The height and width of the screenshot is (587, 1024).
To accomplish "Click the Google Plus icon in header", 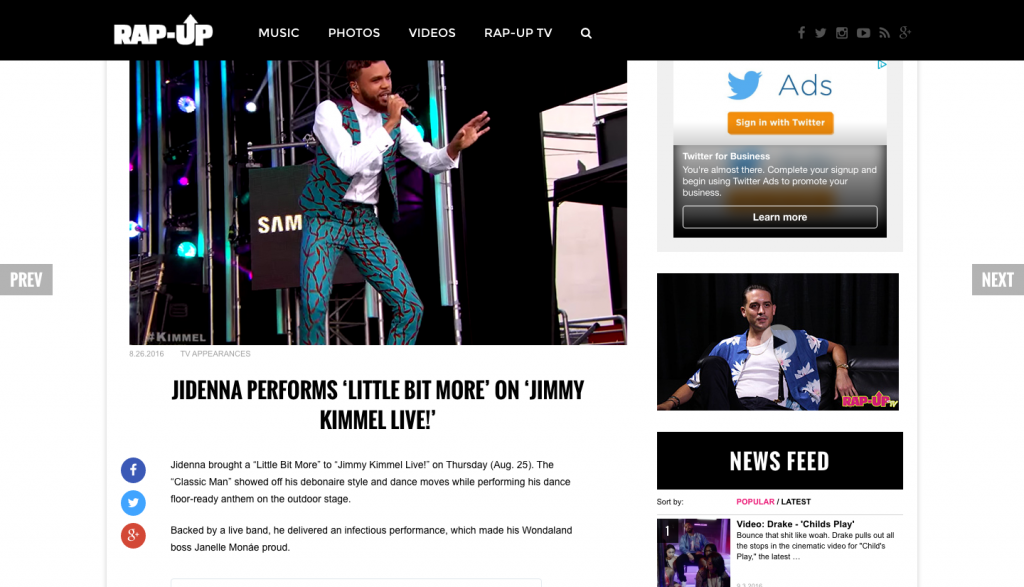I will tap(905, 33).
